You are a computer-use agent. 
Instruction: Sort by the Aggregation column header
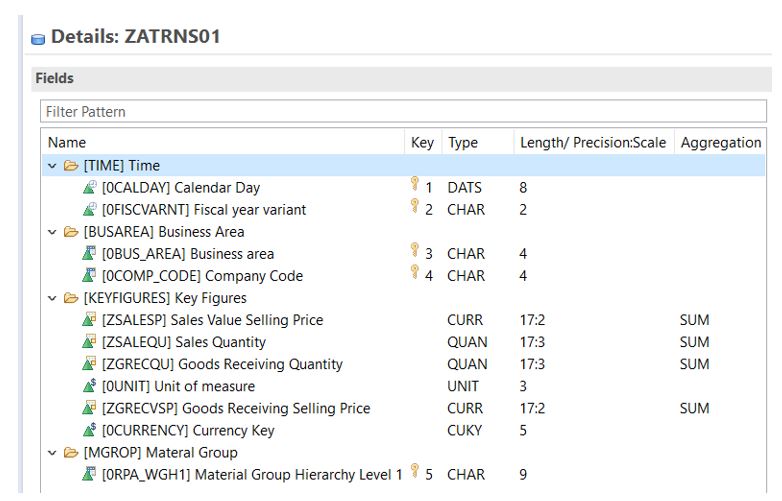point(720,143)
